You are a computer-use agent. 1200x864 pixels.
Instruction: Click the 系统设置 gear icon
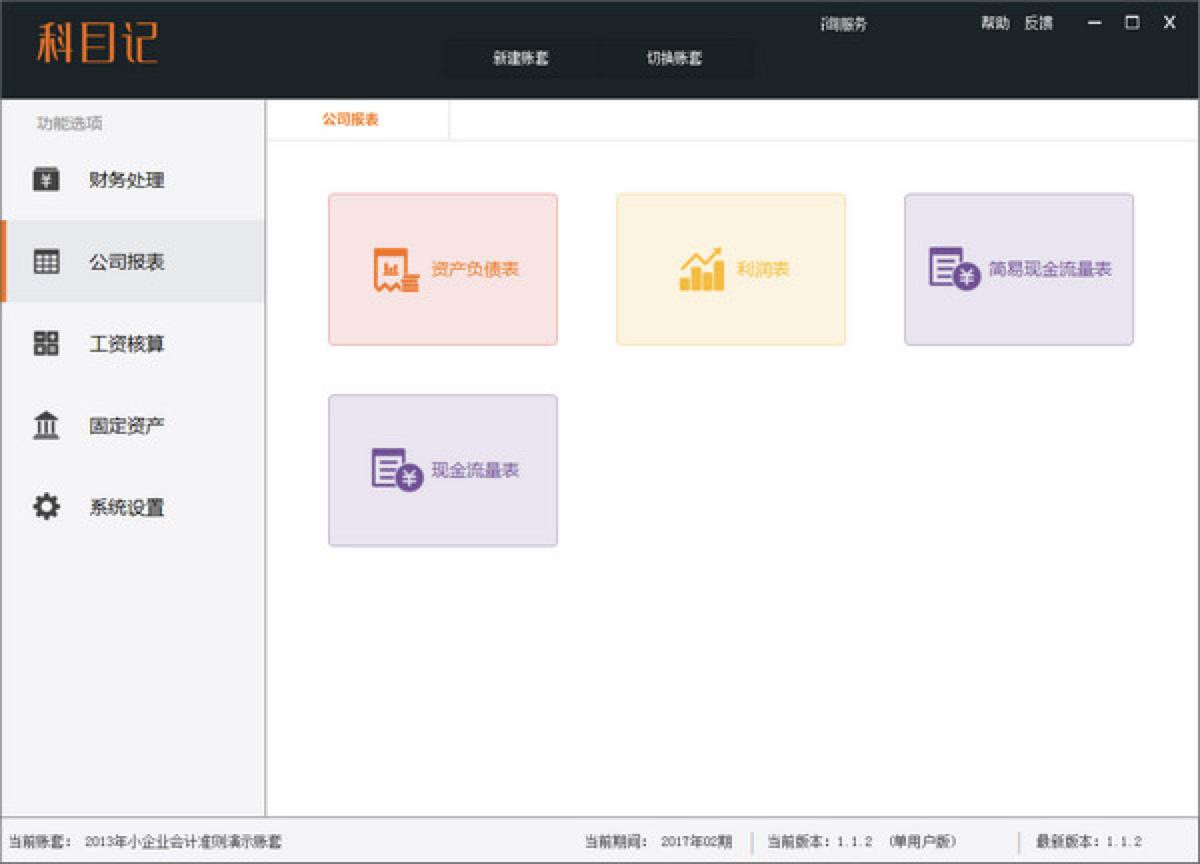(x=46, y=507)
